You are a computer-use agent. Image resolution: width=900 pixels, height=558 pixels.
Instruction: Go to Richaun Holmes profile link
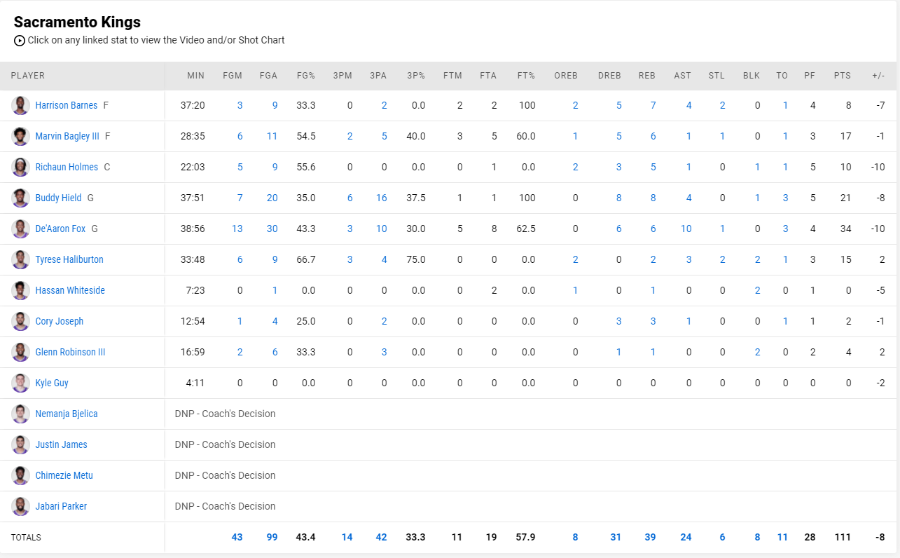coord(67,167)
